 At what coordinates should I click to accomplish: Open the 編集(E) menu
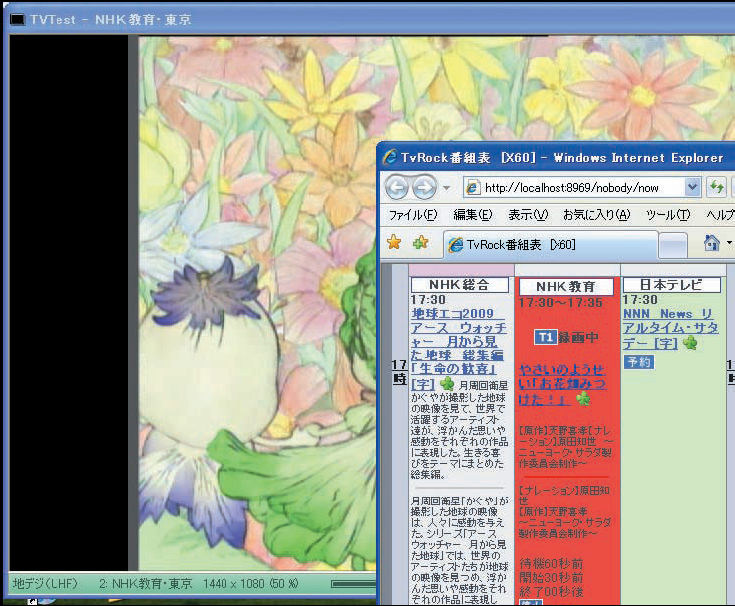(x=472, y=215)
